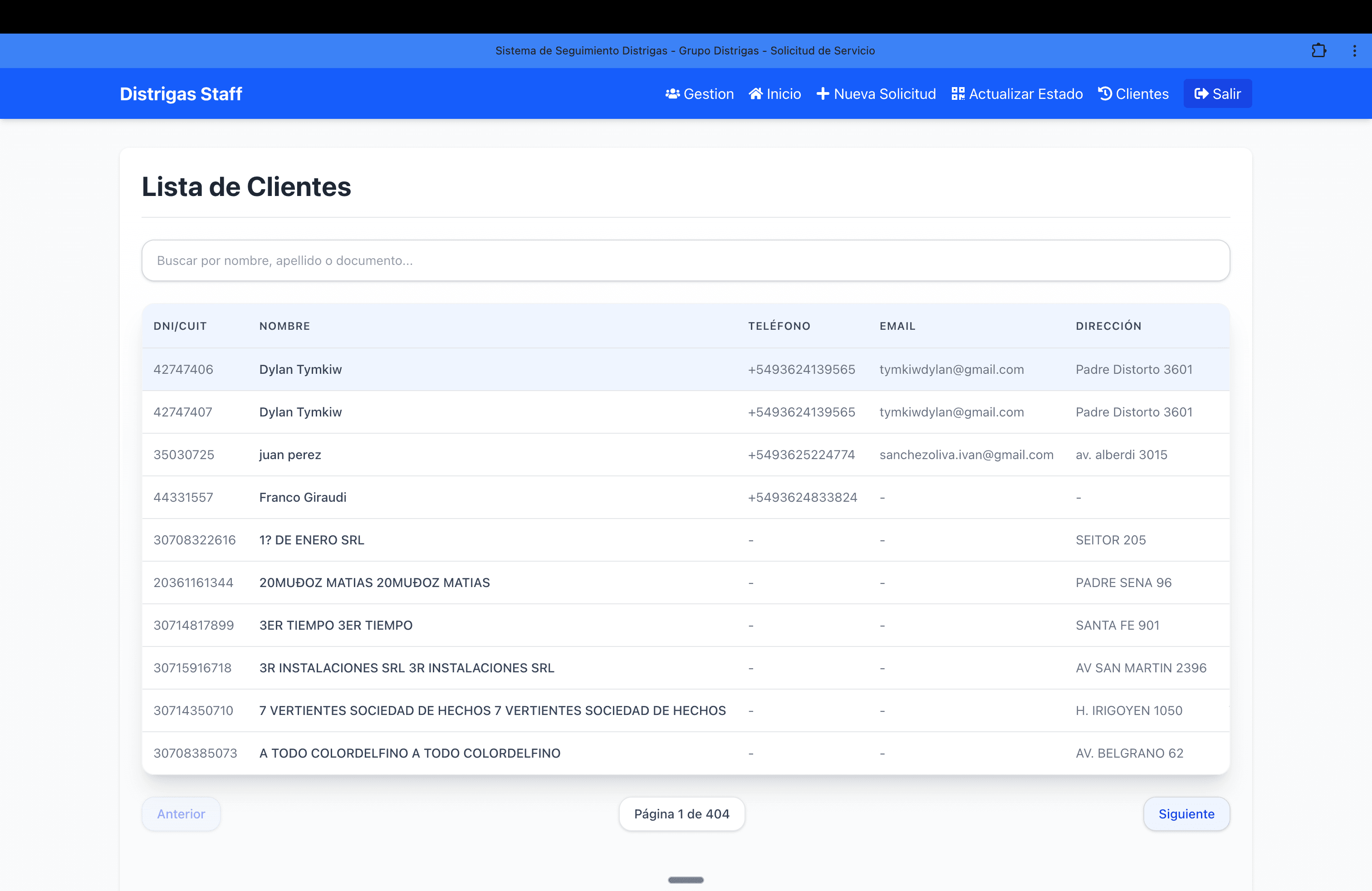Click DNI 35030725
The height and width of the screenshot is (891, 1372).
pos(184,455)
